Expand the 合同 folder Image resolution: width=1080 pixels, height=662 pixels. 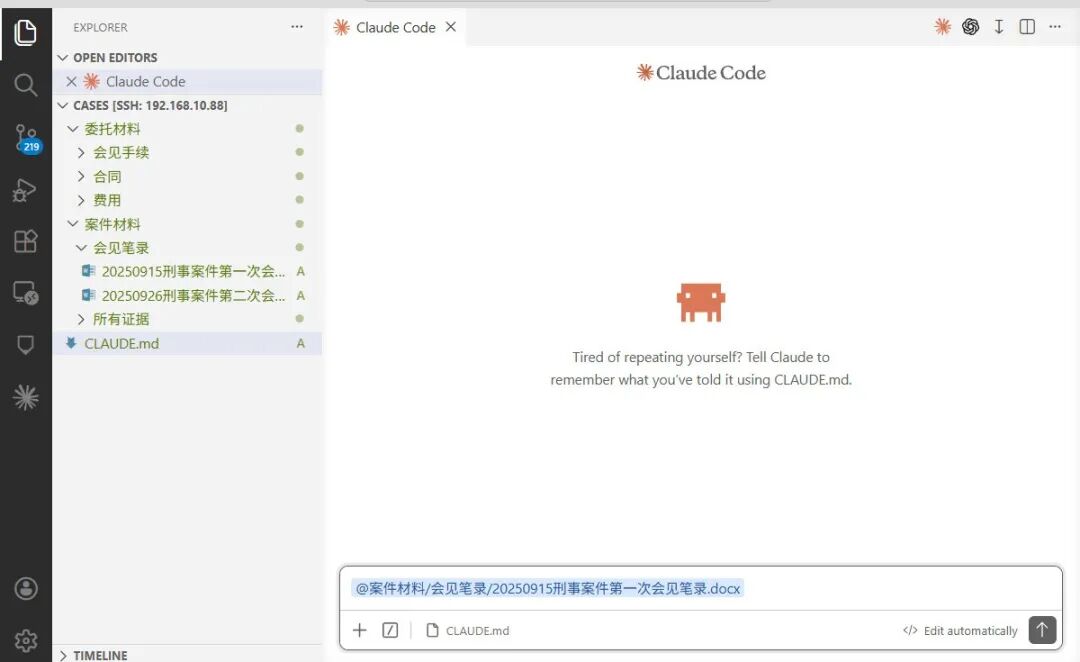tap(187, 176)
